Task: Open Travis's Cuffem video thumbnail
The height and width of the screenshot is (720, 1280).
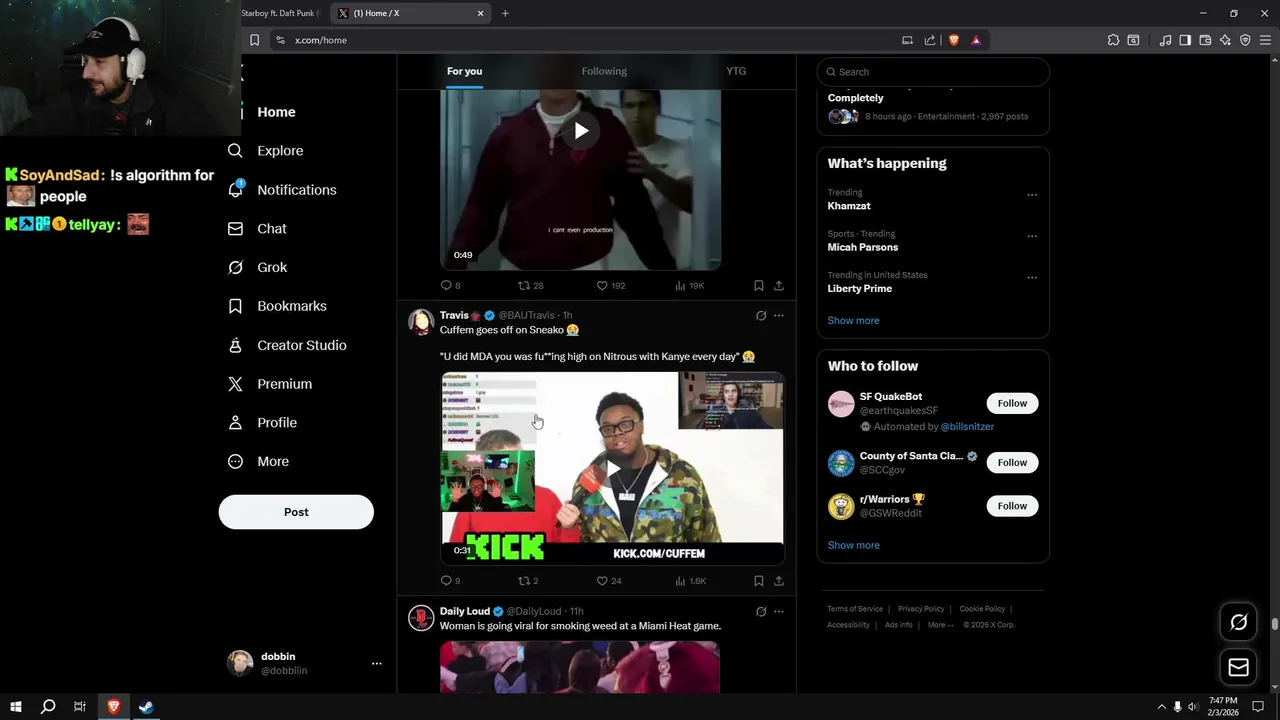Action: click(x=612, y=468)
